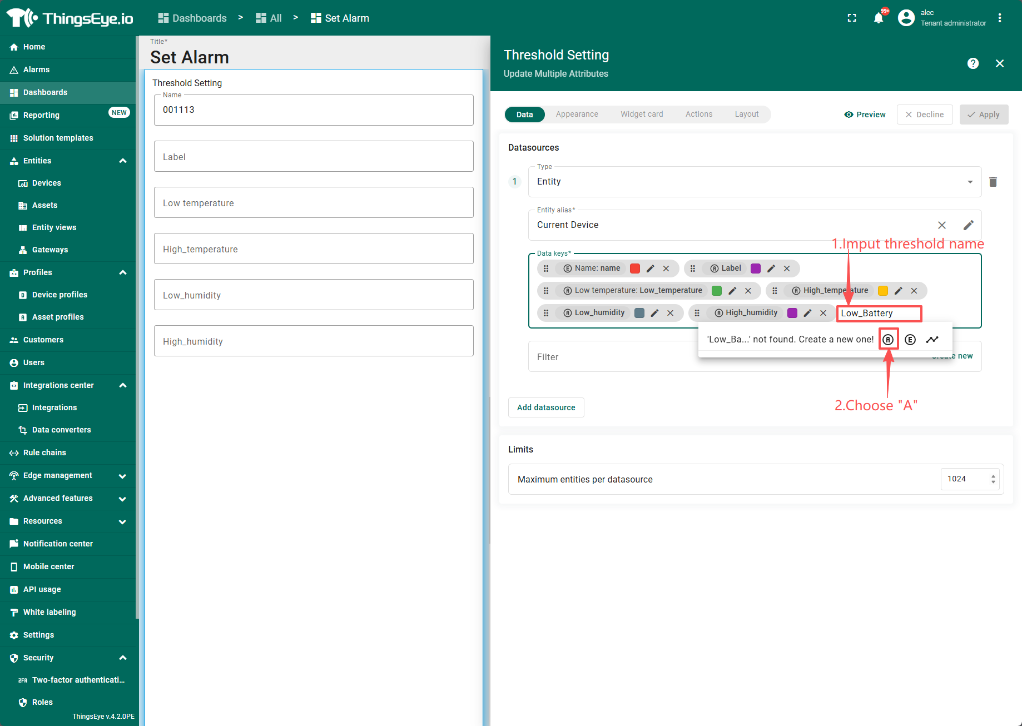Expand the Edge management menu
The height and width of the screenshot is (726, 1022).
(x=122, y=476)
